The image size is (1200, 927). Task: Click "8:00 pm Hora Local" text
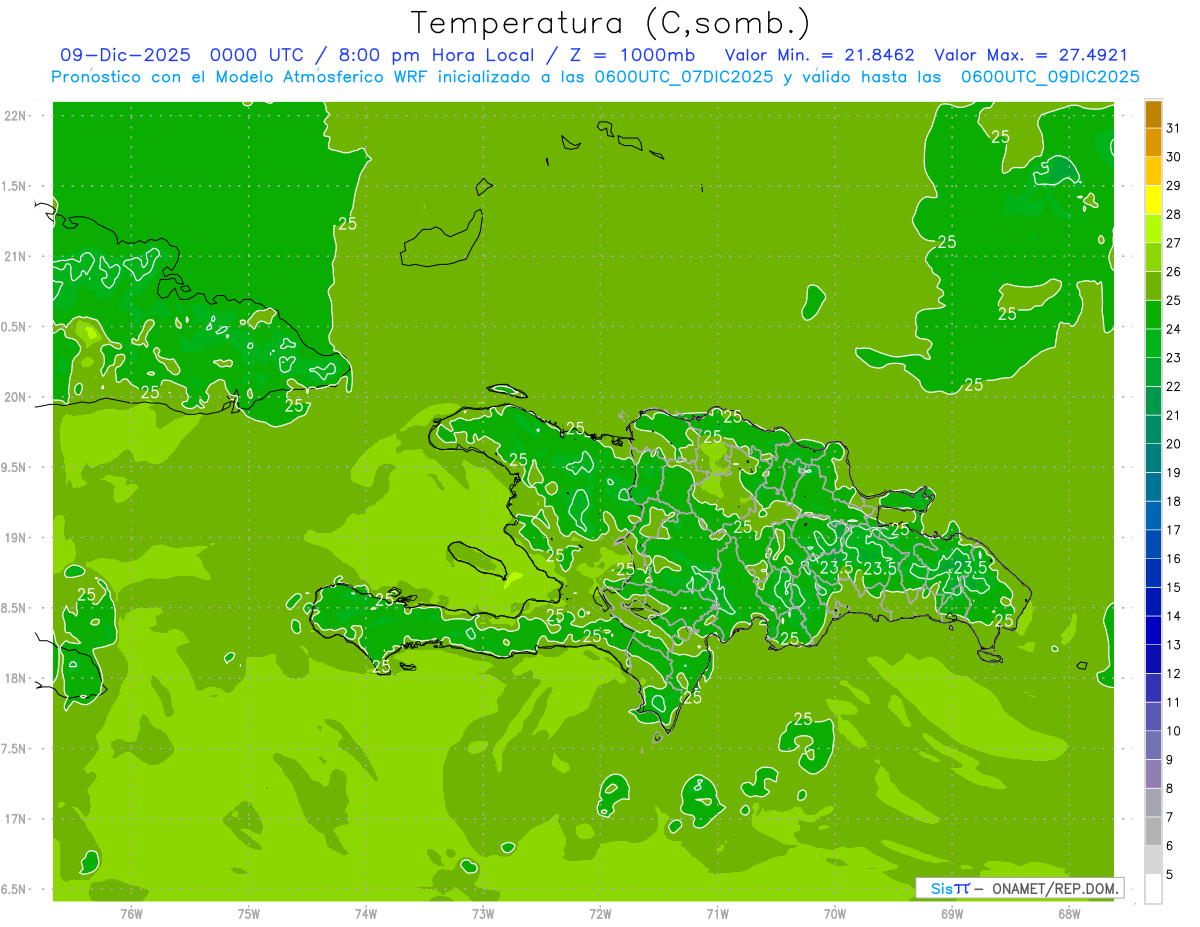pyautogui.click(x=439, y=55)
